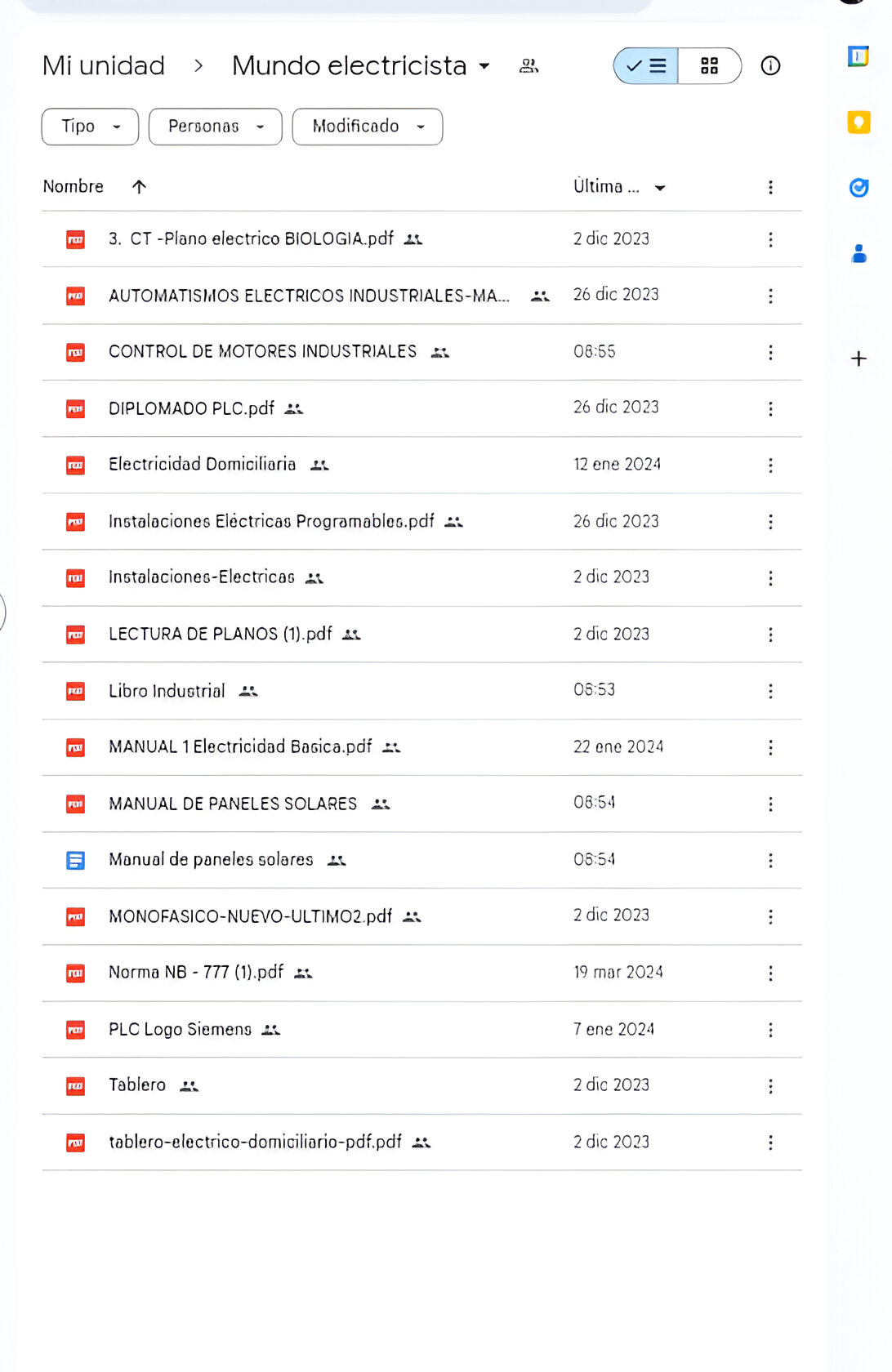Open more actions for Electricidad Domiciliaria
This screenshot has height=1372, width=892.
tap(770, 465)
